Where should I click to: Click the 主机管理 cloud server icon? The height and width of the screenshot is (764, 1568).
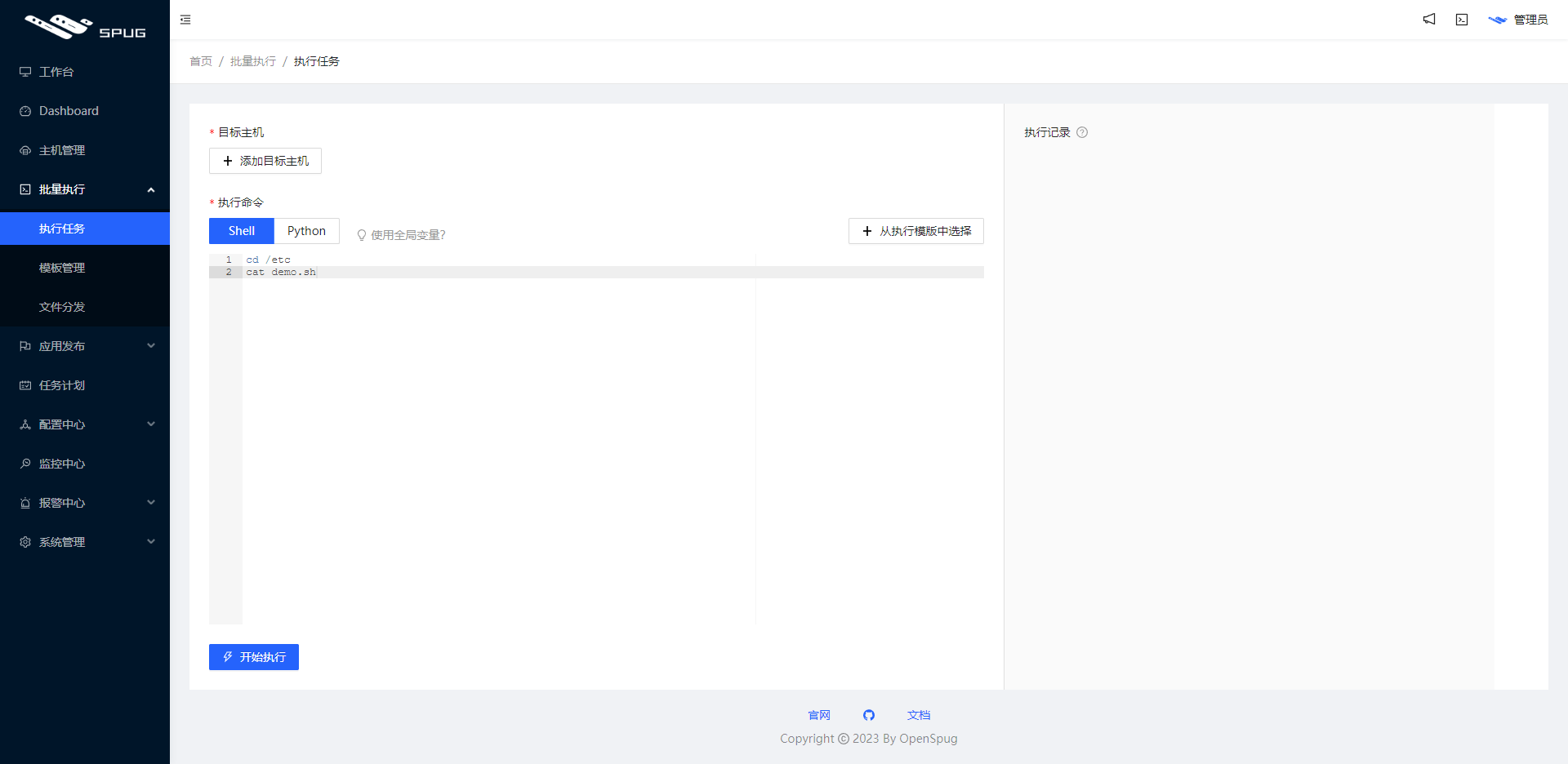pyautogui.click(x=25, y=150)
